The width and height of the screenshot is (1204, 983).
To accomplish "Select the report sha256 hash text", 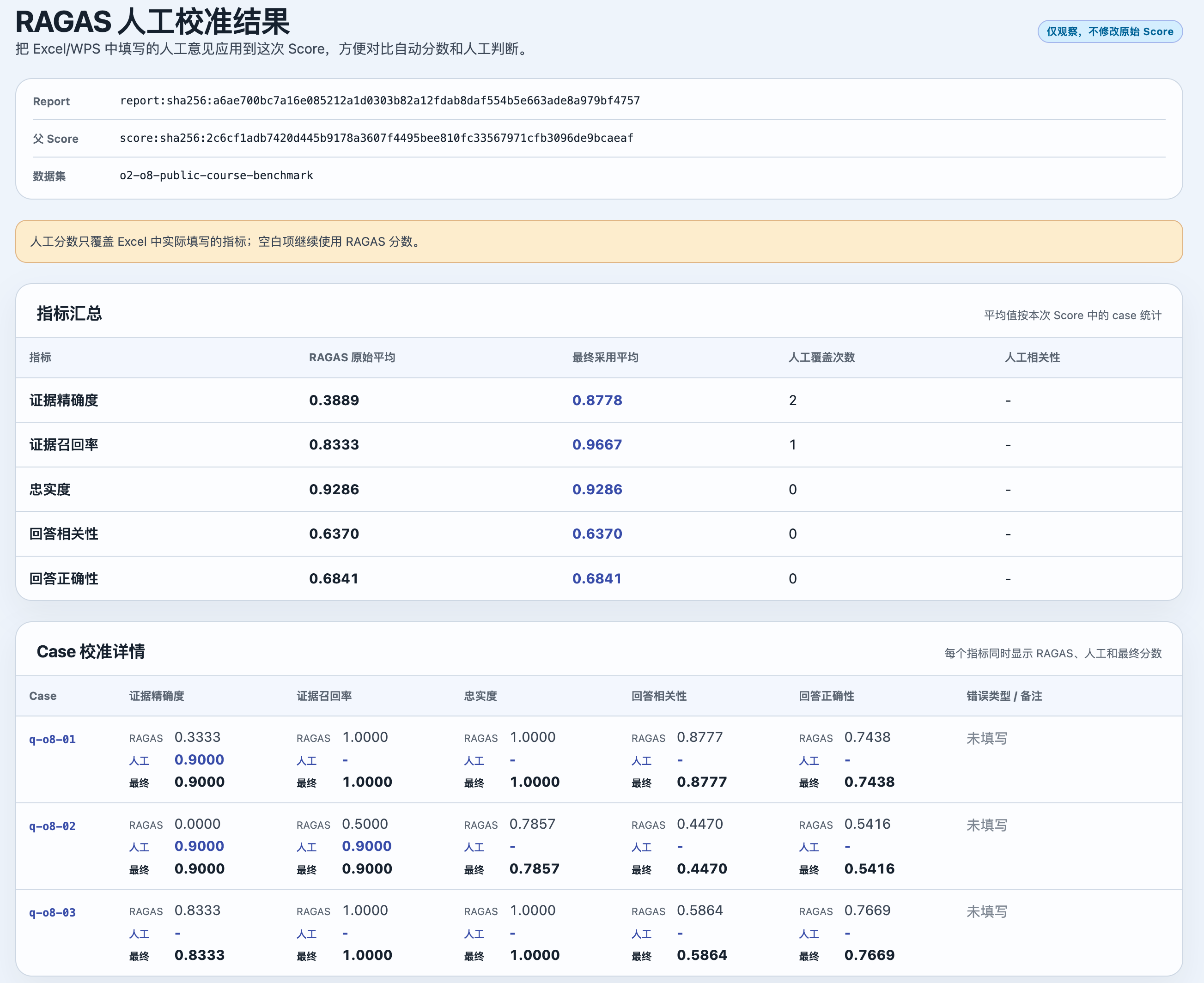I will (379, 101).
